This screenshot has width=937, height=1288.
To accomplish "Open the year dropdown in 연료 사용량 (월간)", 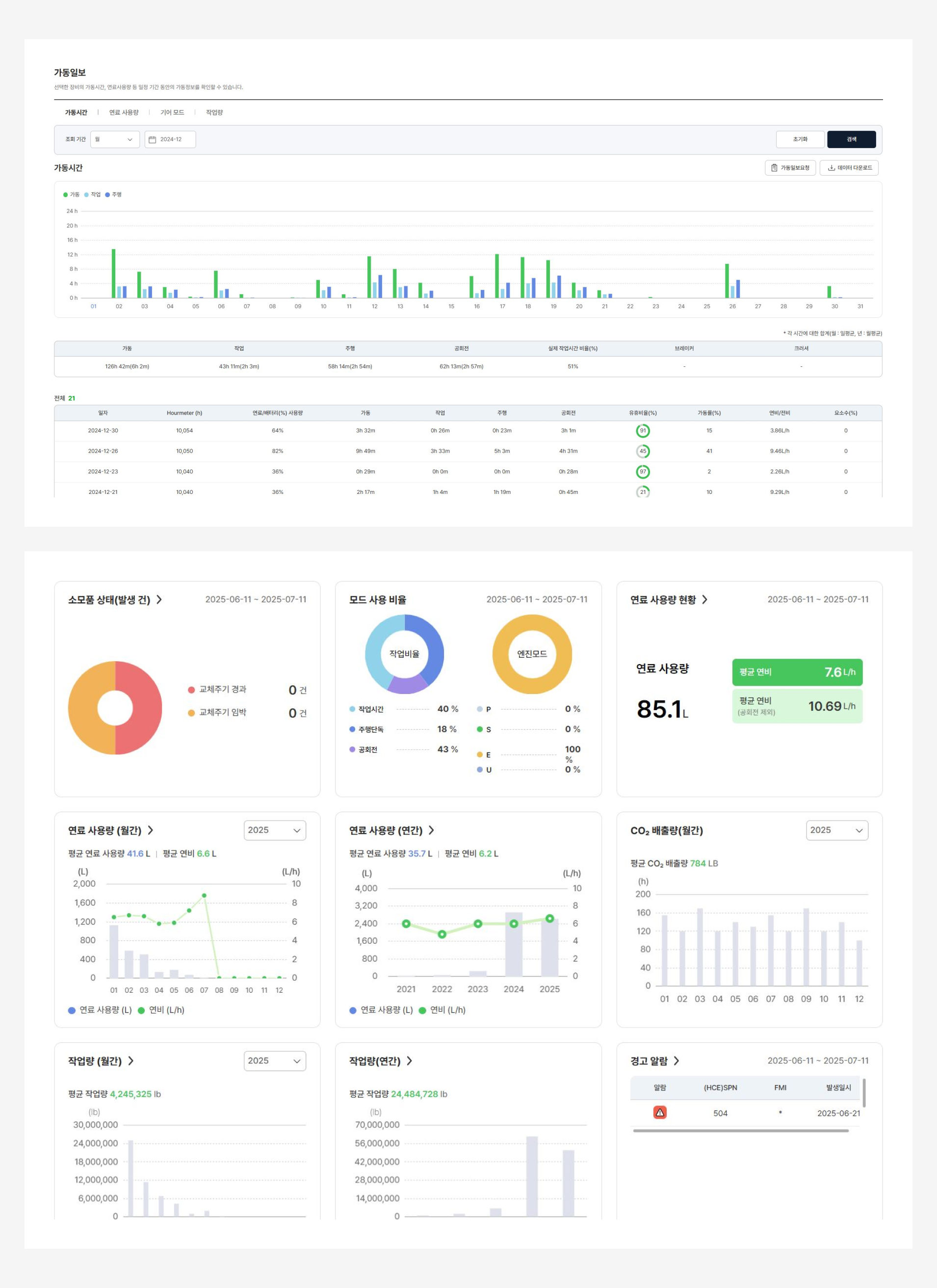I will (274, 830).
